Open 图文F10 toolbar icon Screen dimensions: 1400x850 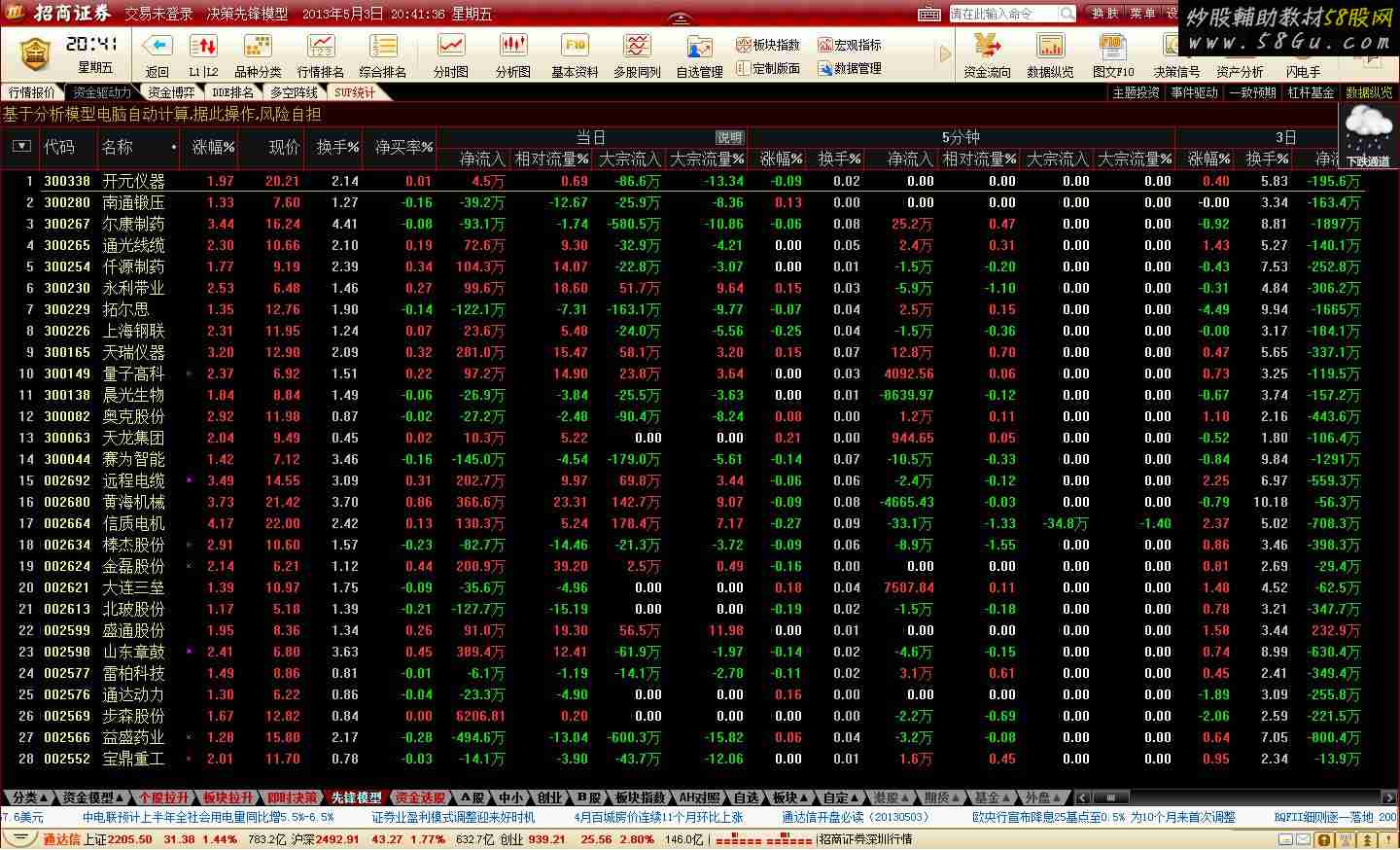tap(1112, 47)
